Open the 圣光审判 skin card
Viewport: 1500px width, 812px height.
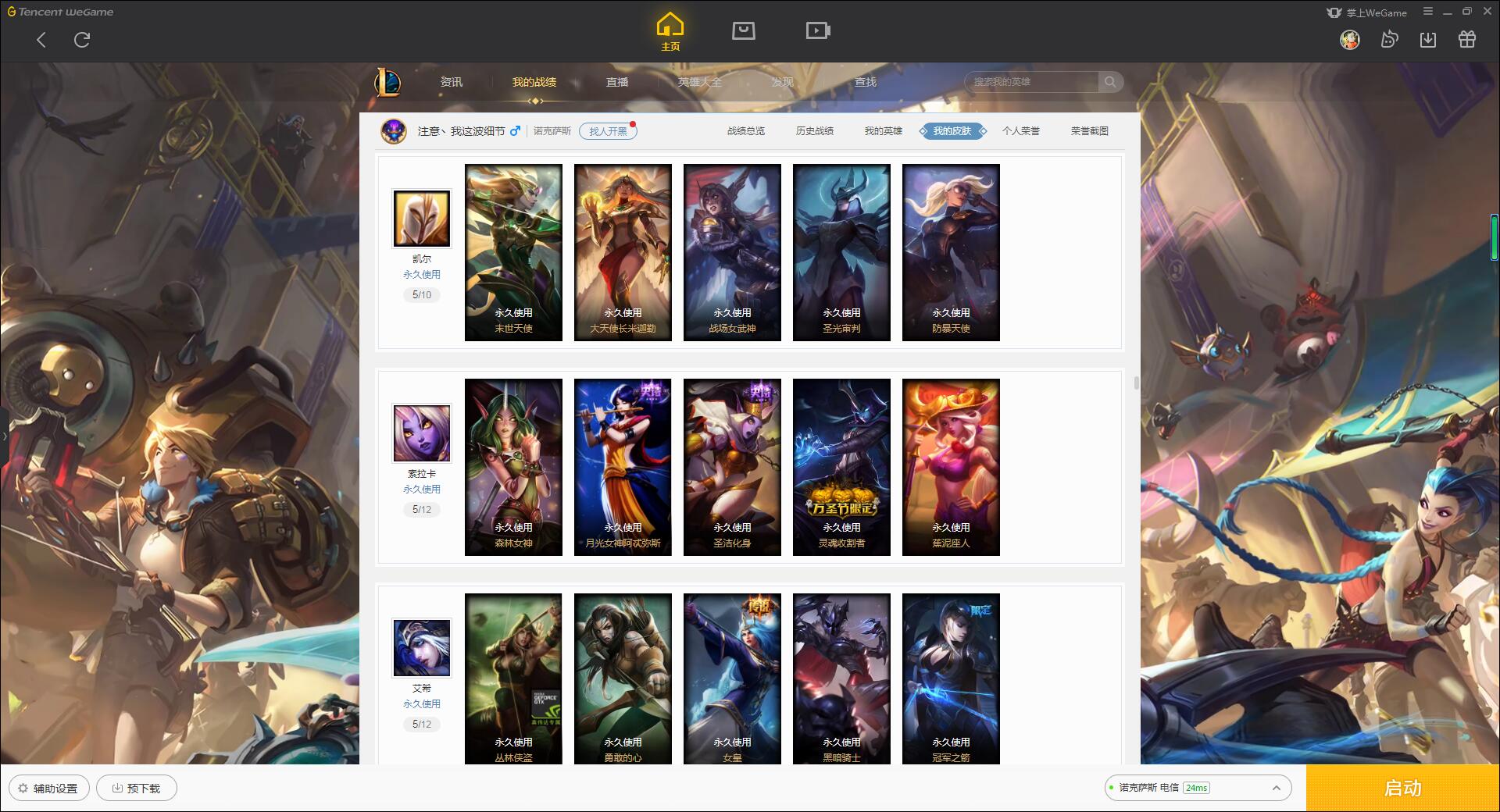841,252
